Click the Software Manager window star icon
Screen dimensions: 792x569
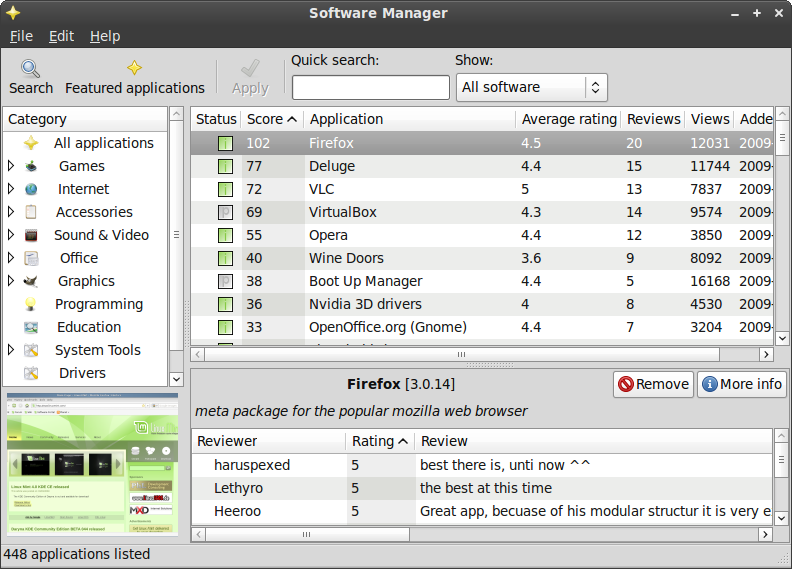tap(13, 13)
